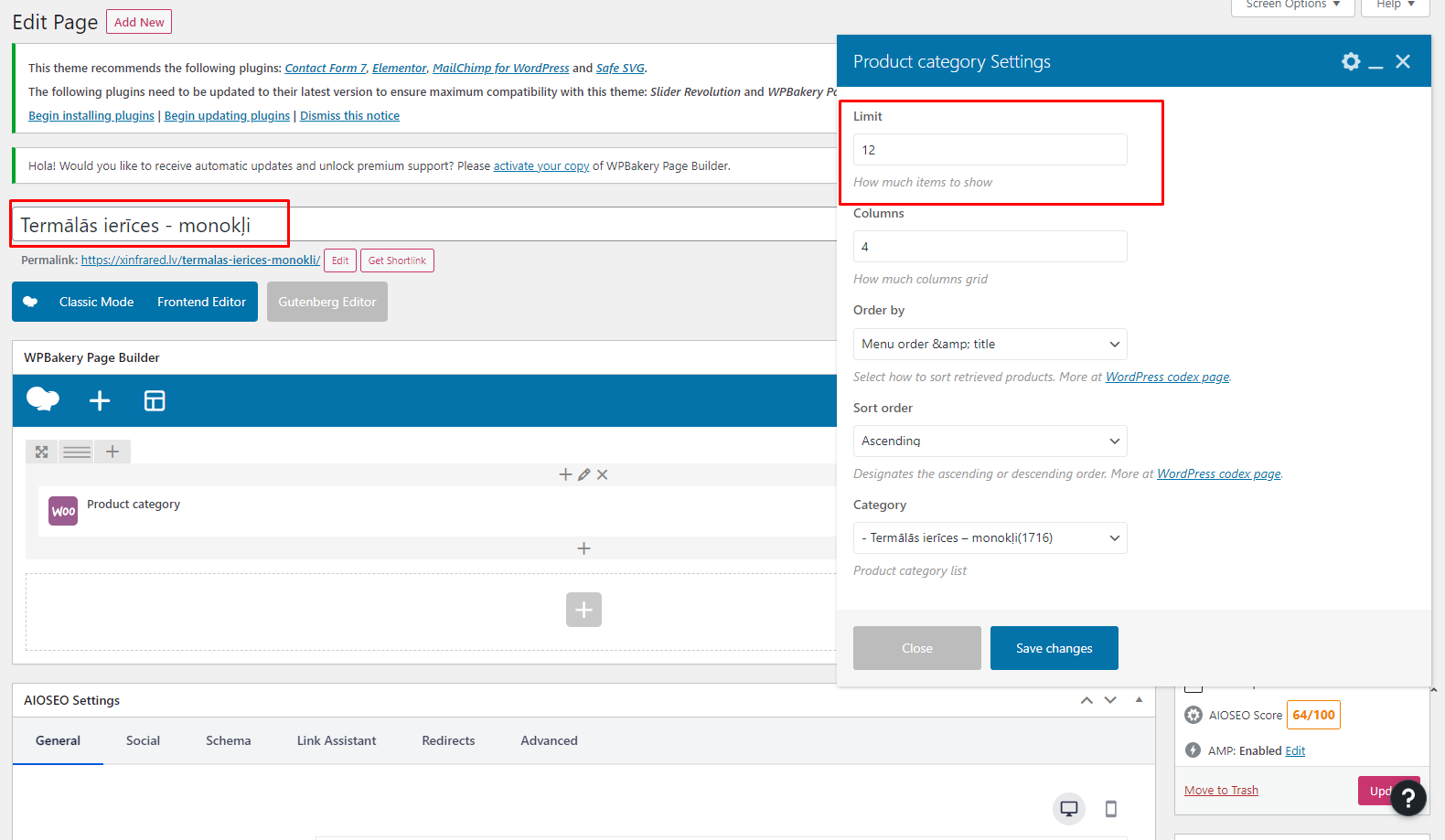Click AMP Enabled Edit link
This screenshot has width=1445, height=840.
pos(1295,751)
